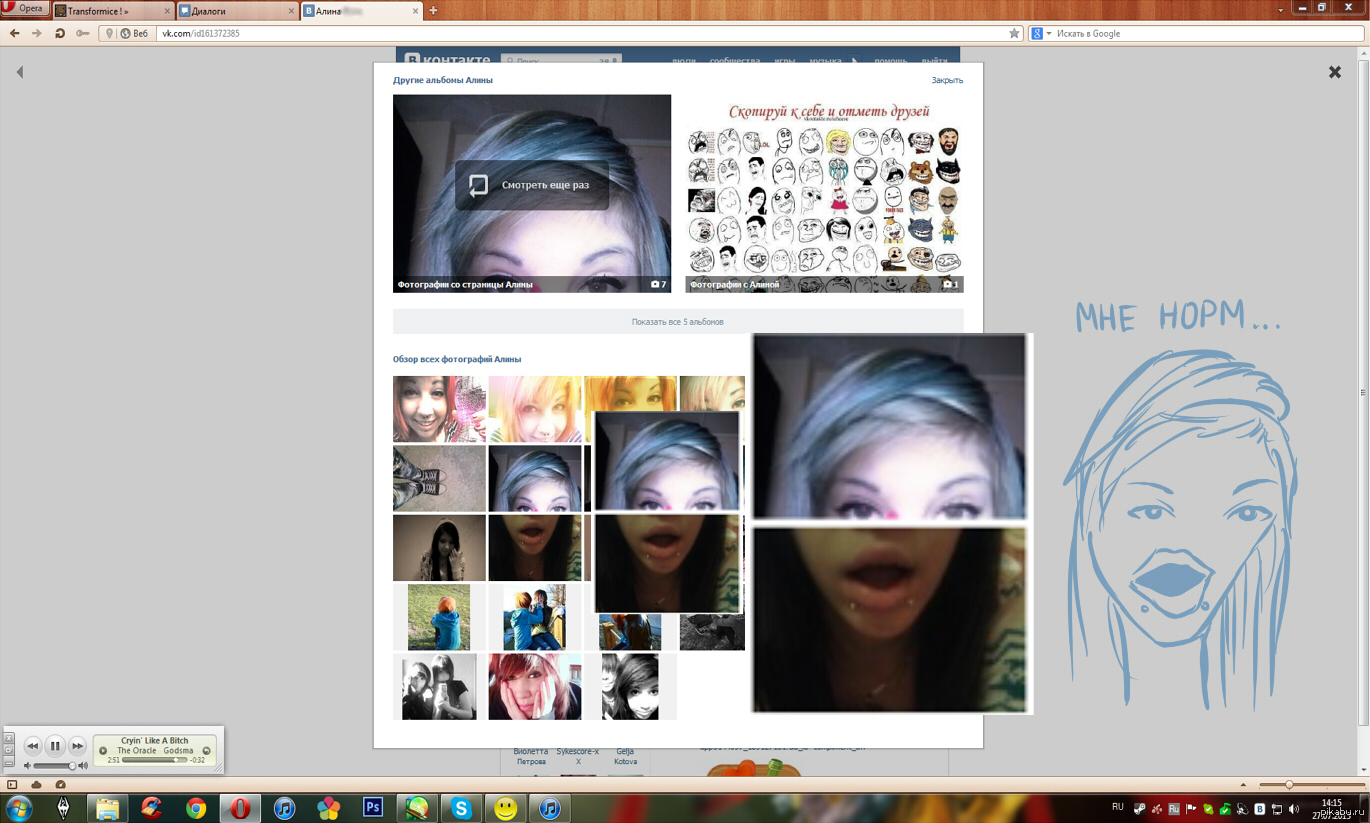Open the Opera main menu button
This screenshot has height=823, width=1370.
pos(24,9)
